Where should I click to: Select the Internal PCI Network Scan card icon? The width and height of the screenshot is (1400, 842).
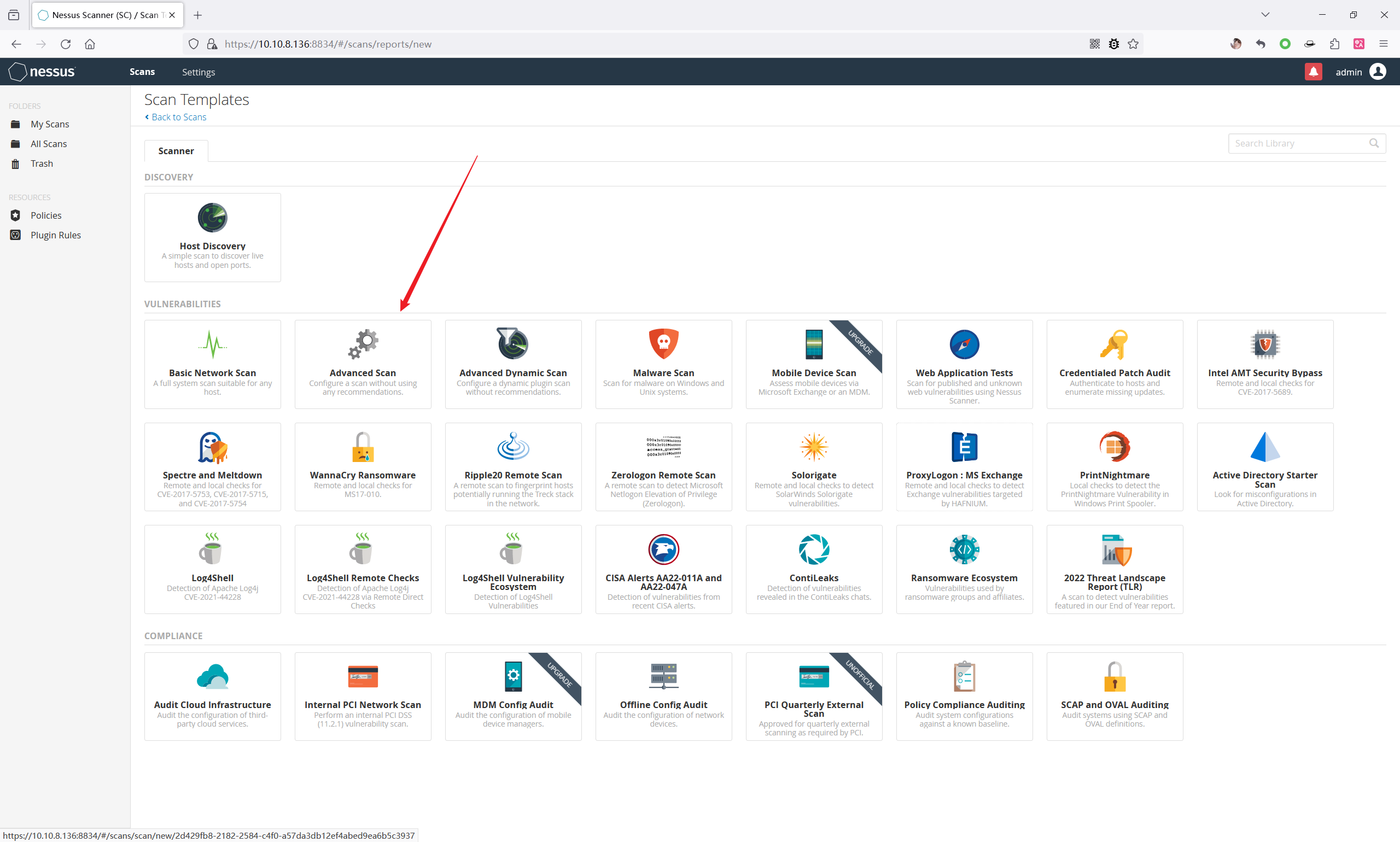(363, 676)
